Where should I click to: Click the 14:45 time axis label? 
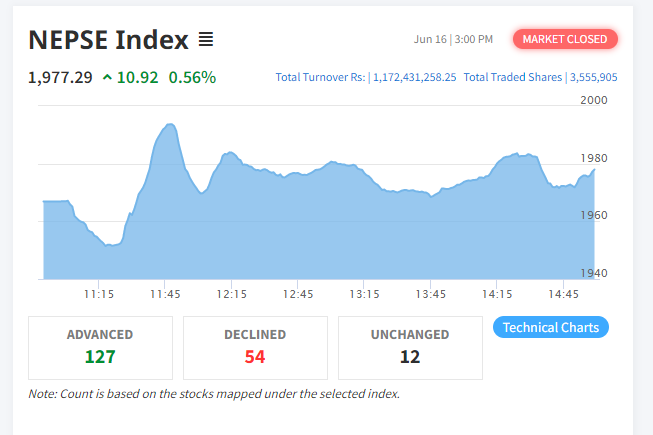[564, 294]
